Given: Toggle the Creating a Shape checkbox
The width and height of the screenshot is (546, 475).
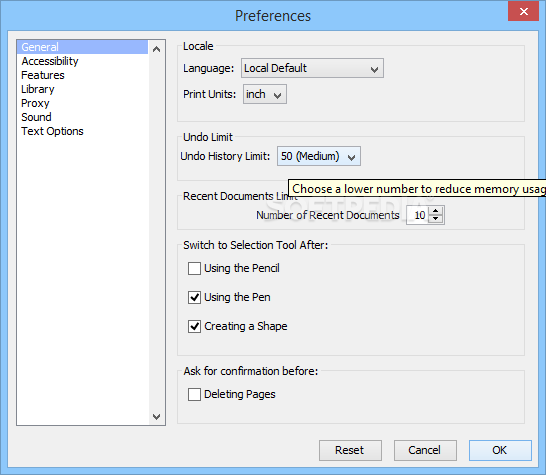Looking at the screenshot, I should click(x=194, y=326).
